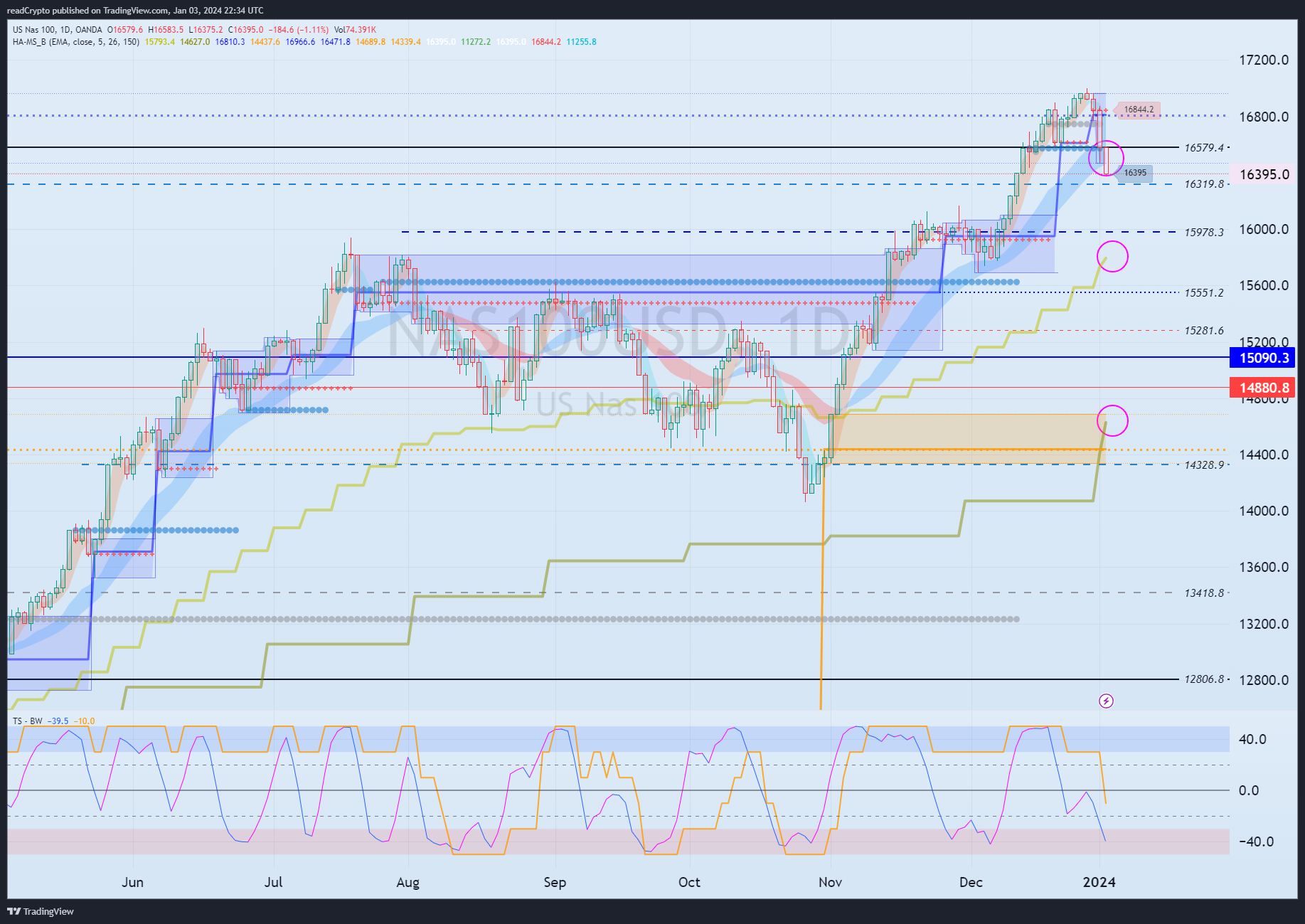Click the indicator value 11272.2
The height and width of the screenshot is (924, 1305).
pos(476,42)
